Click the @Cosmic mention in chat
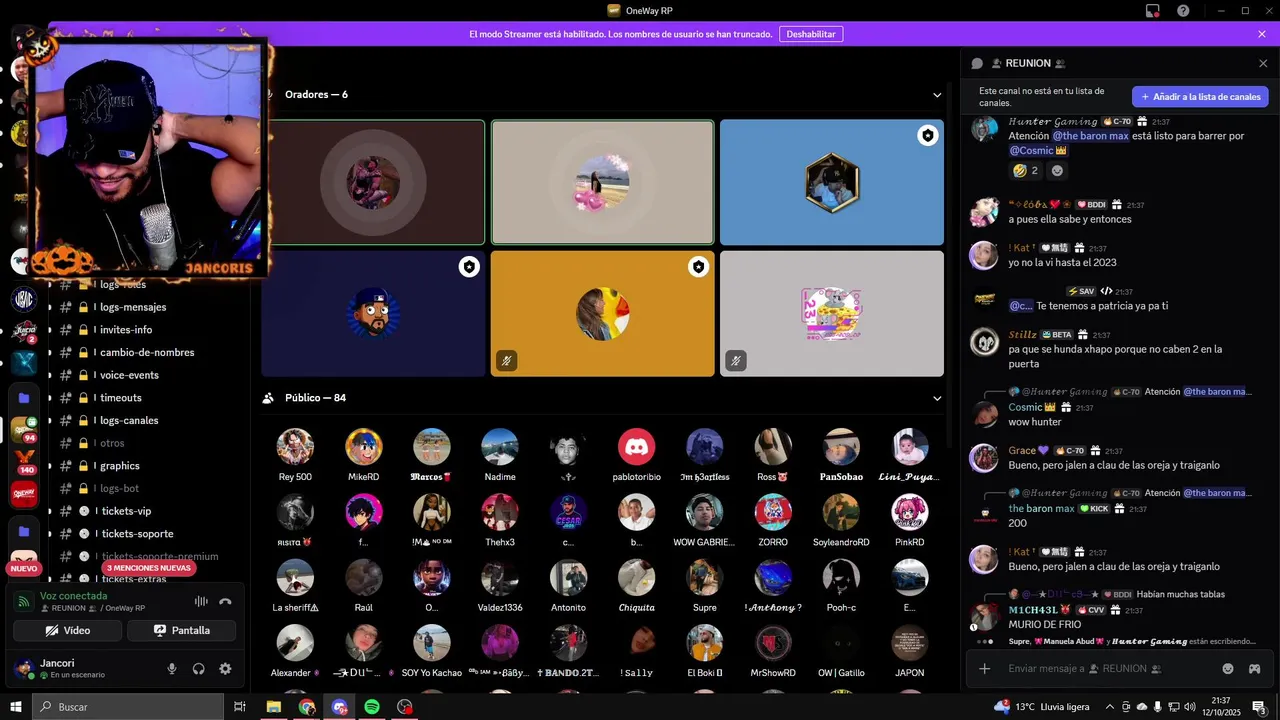Image resolution: width=1280 pixels, height=720 pixels. tap(1038, 150)
